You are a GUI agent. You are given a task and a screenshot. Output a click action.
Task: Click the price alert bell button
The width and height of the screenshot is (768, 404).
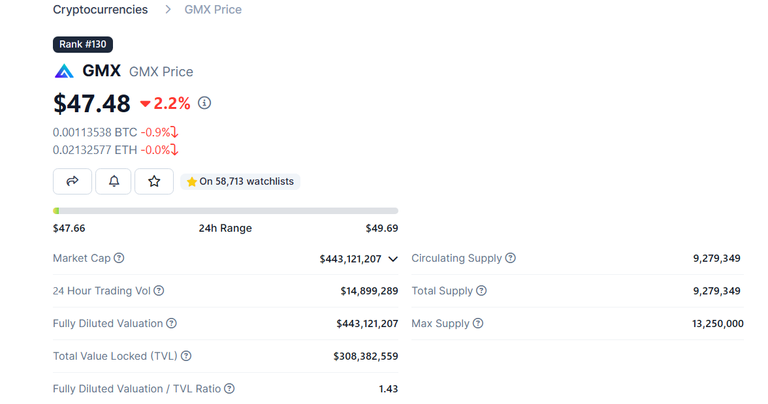click(113, 181)
